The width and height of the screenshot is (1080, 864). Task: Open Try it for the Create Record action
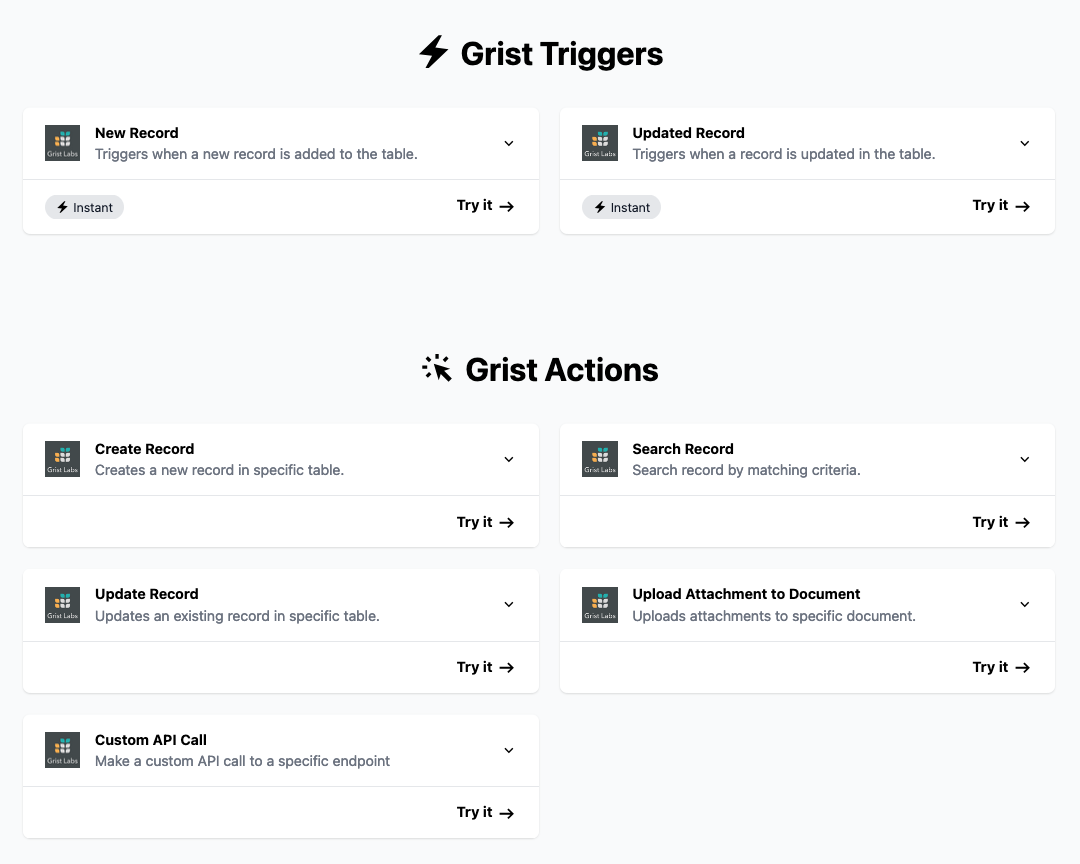(484, 521)
